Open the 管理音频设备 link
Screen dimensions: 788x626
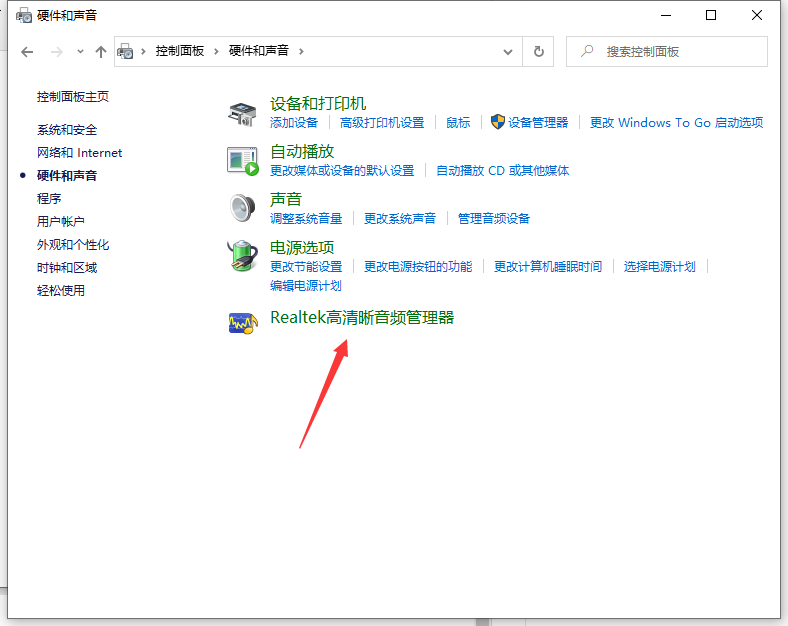coord(494,218)
